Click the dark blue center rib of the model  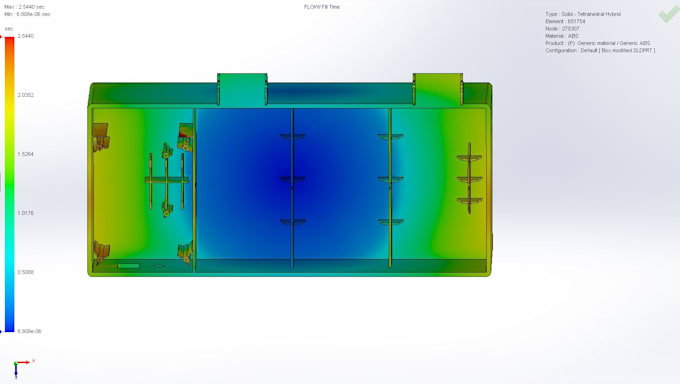(x=292, y=187)
